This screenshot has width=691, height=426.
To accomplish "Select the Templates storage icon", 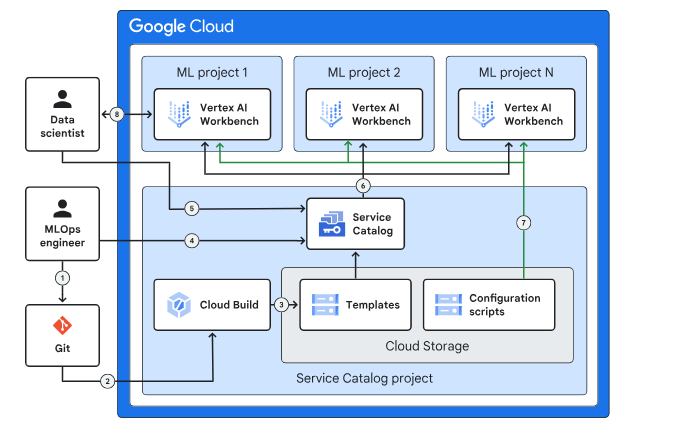I will click(x=327, y=304).
